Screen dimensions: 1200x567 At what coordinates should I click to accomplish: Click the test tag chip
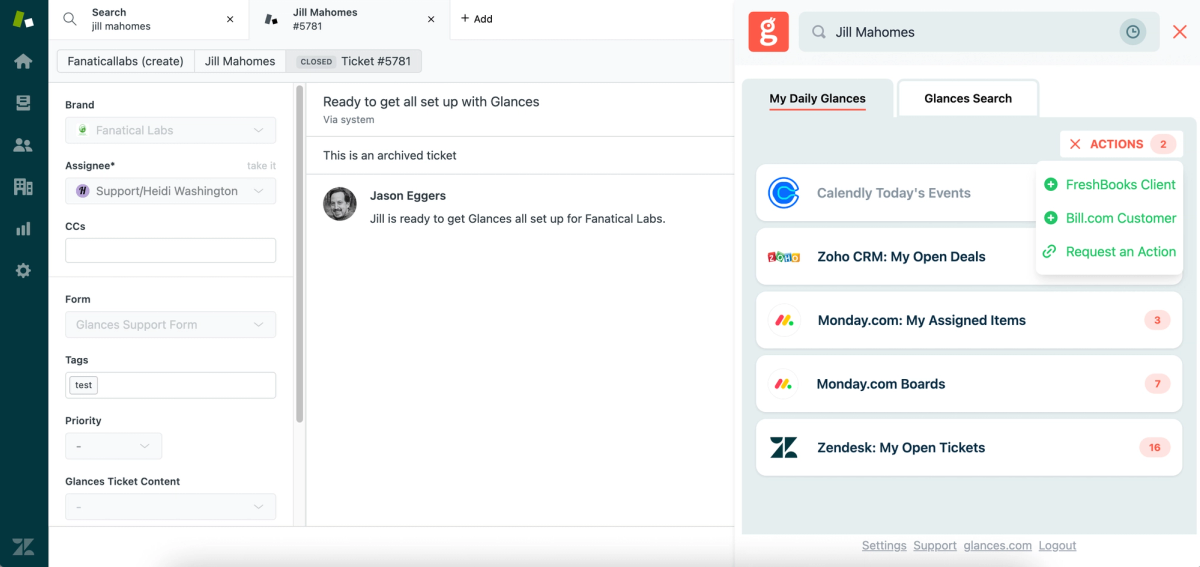[84, 385]
